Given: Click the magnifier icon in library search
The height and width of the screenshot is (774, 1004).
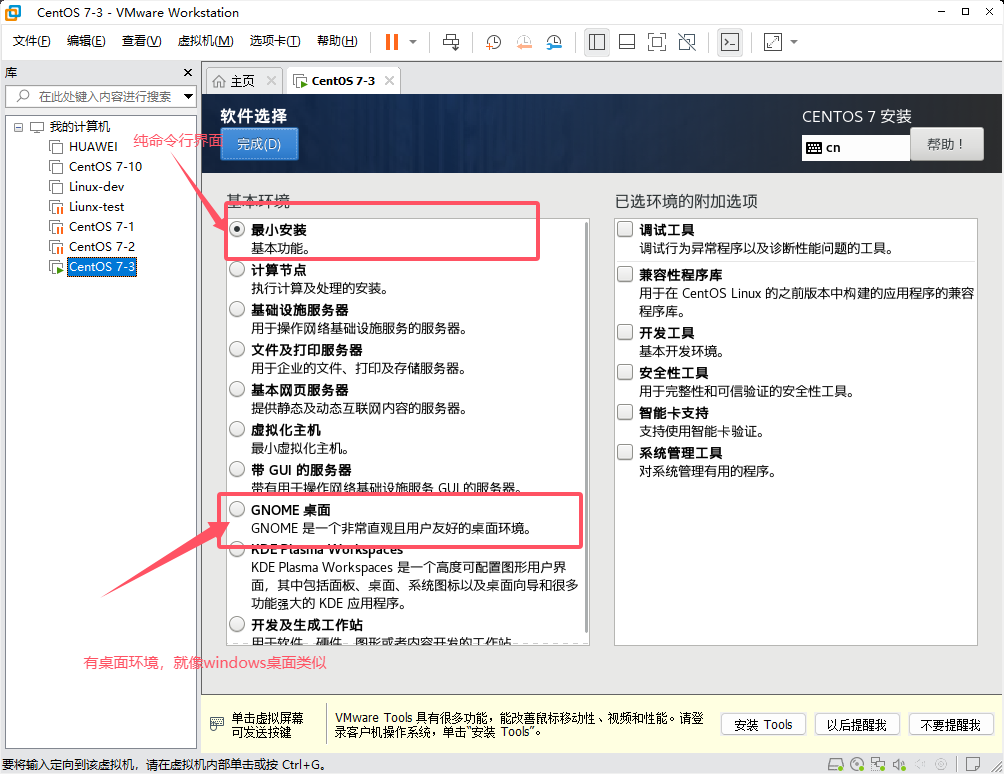Looking at the screenshot, I should click(x=23, y=96).
